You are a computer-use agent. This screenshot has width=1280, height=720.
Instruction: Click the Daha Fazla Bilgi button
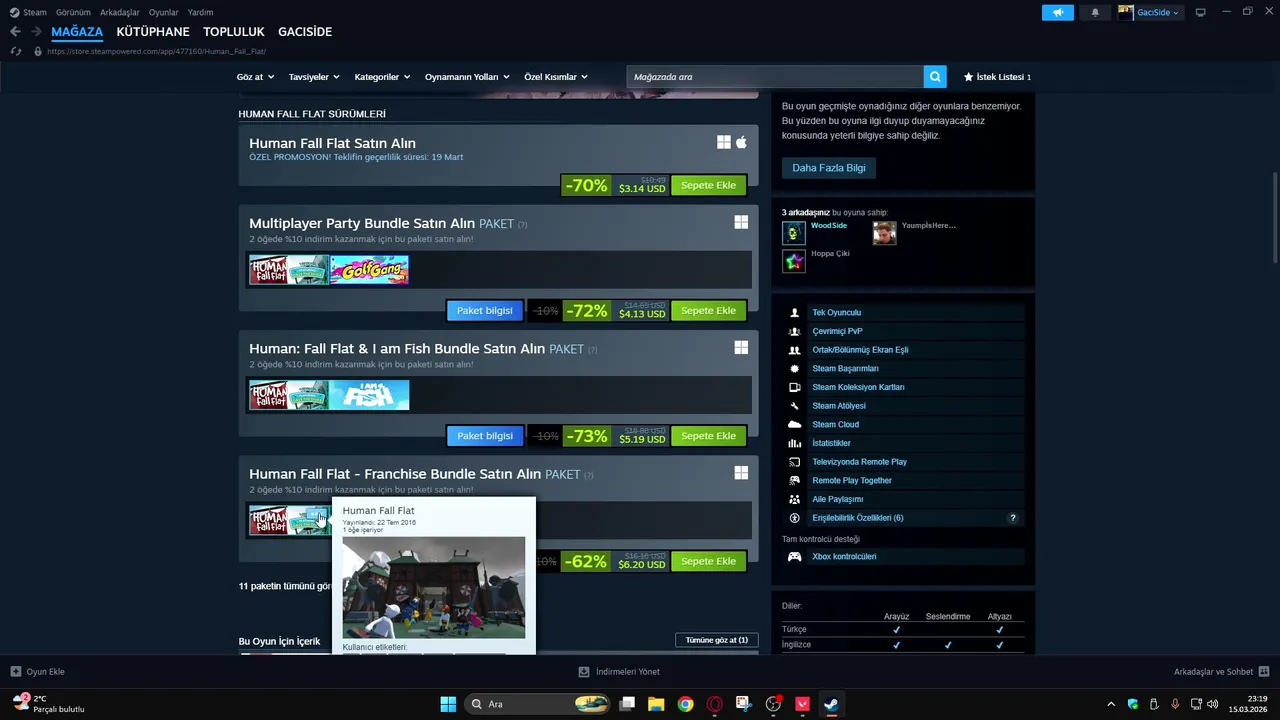pos(829,168)
